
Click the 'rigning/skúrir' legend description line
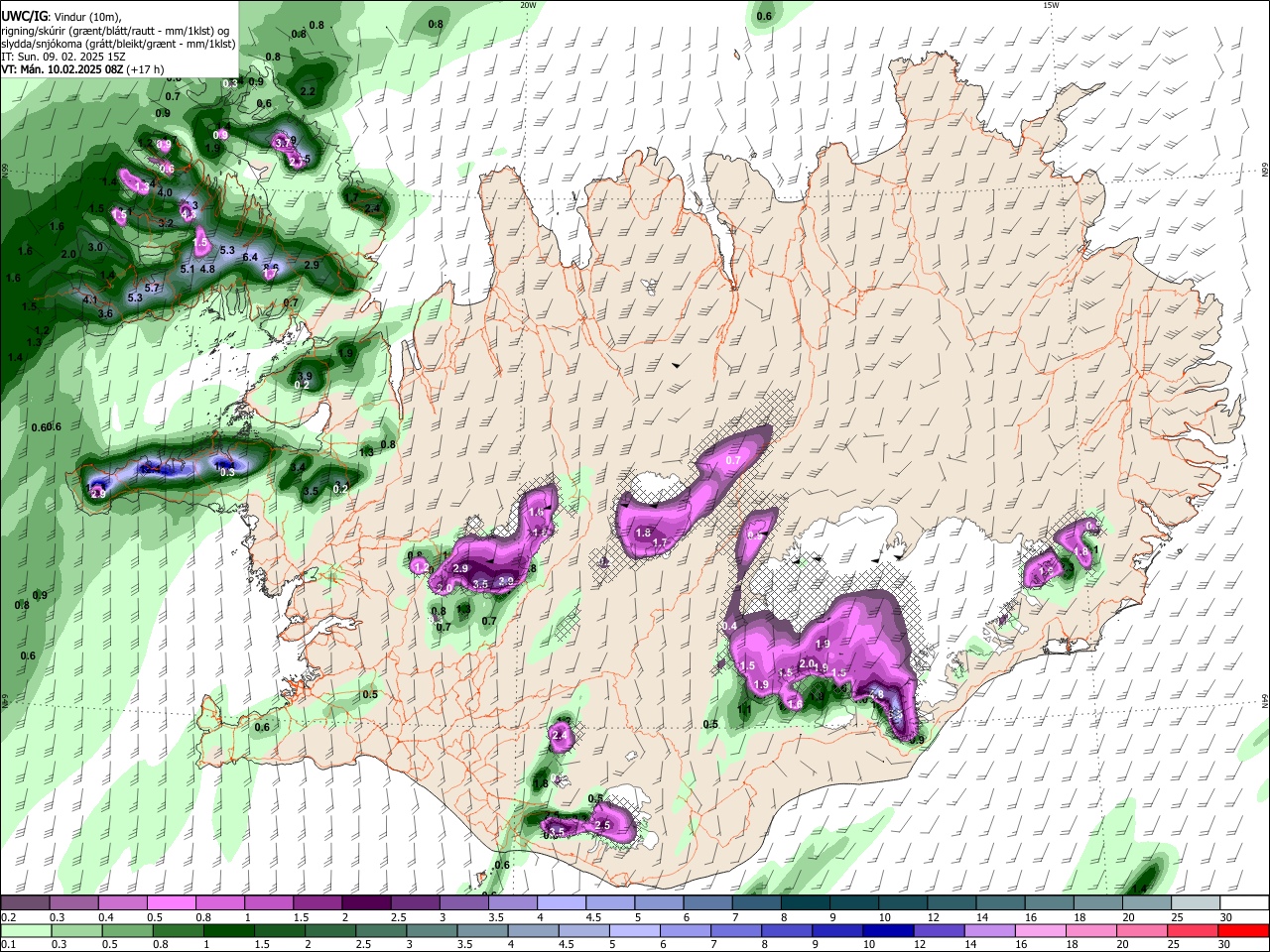[x=115, y=30]
